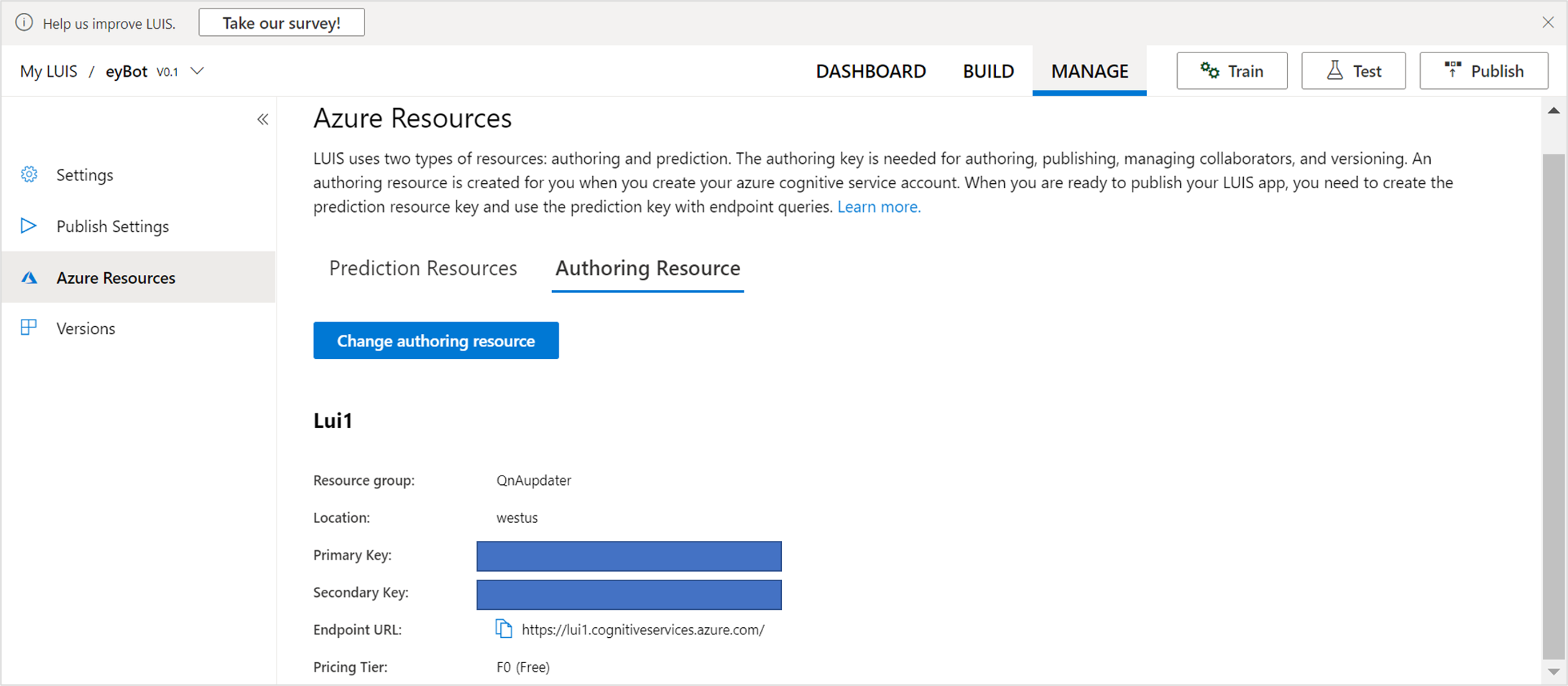Click the Azure Resources triangle icon

[29, 277]
